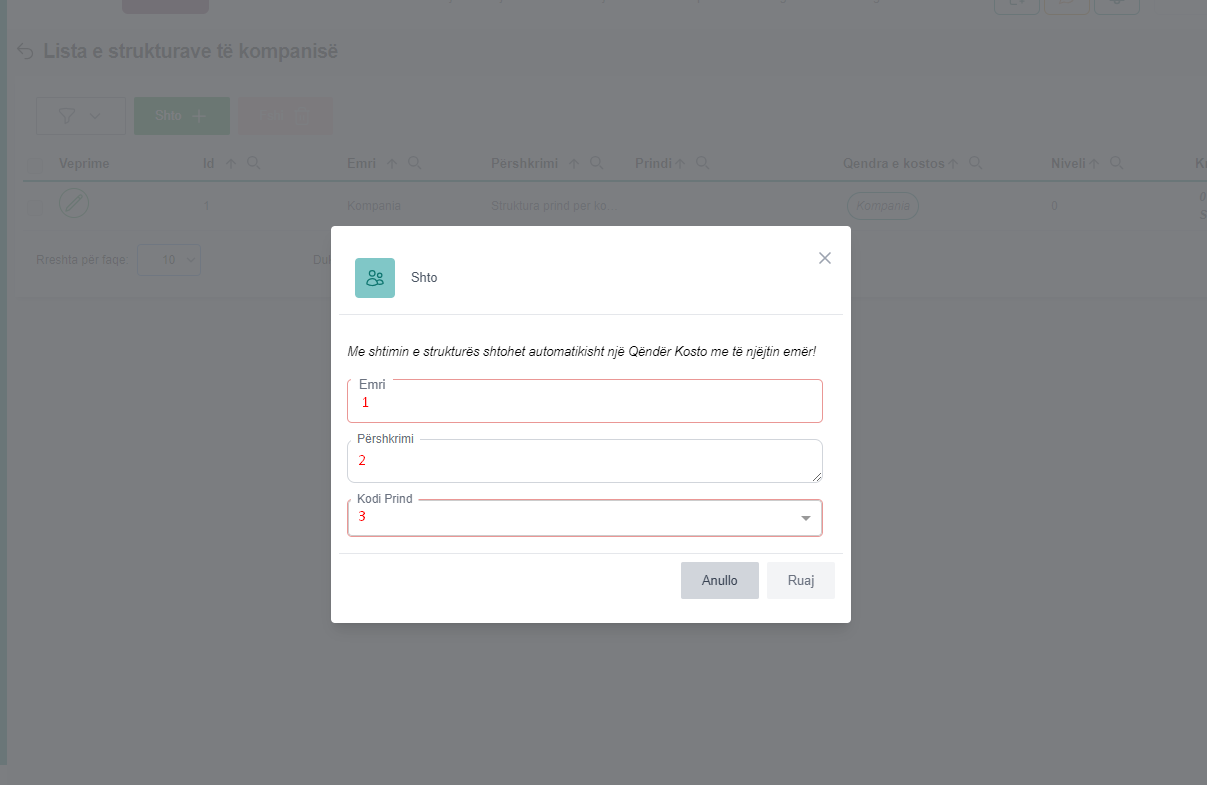Click the people icon in dialog header
The height and width of the screenshot is (785, 1207).
(x=375, y=278)
